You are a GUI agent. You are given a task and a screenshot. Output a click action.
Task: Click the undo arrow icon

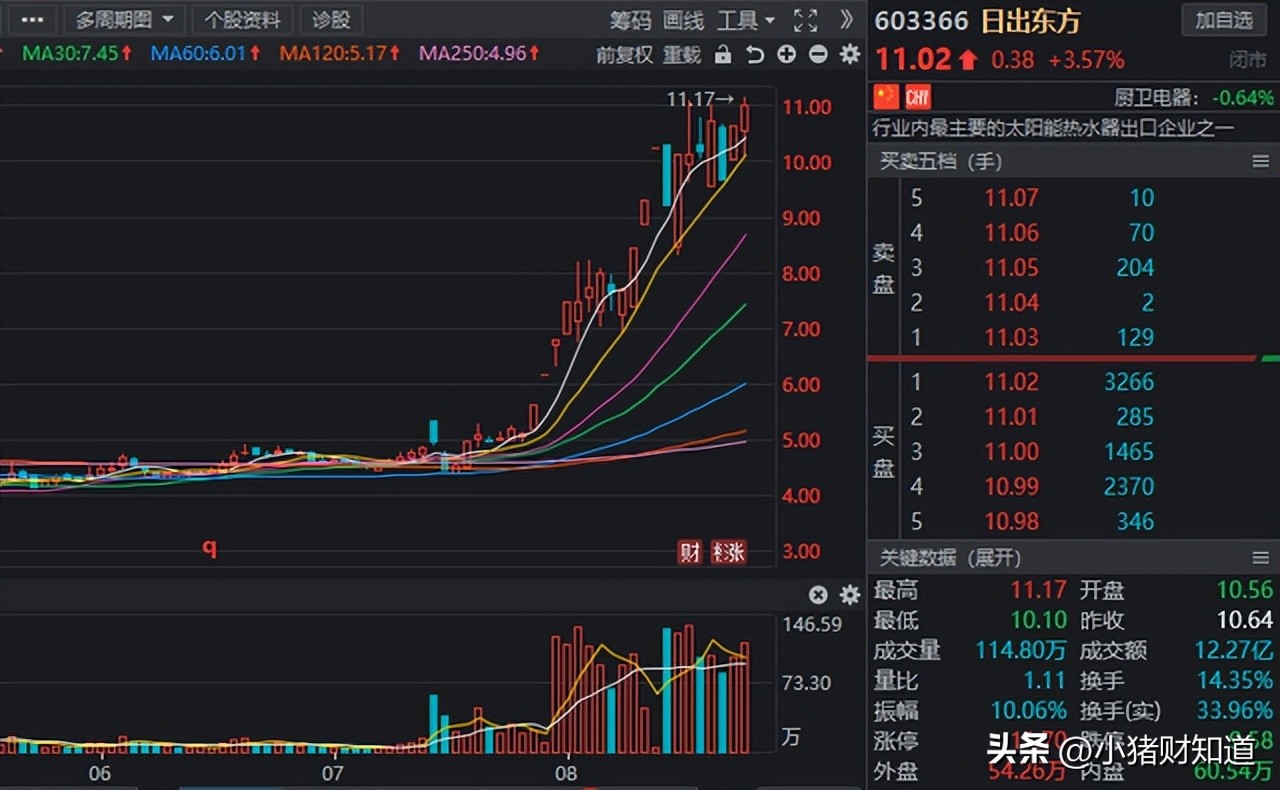[754, 55]
